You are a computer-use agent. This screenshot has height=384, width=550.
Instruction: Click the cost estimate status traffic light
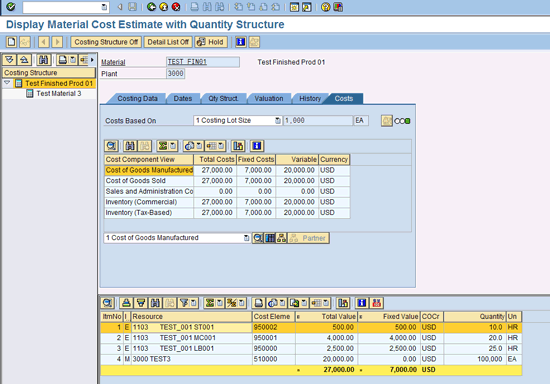(x=402, y=121)
